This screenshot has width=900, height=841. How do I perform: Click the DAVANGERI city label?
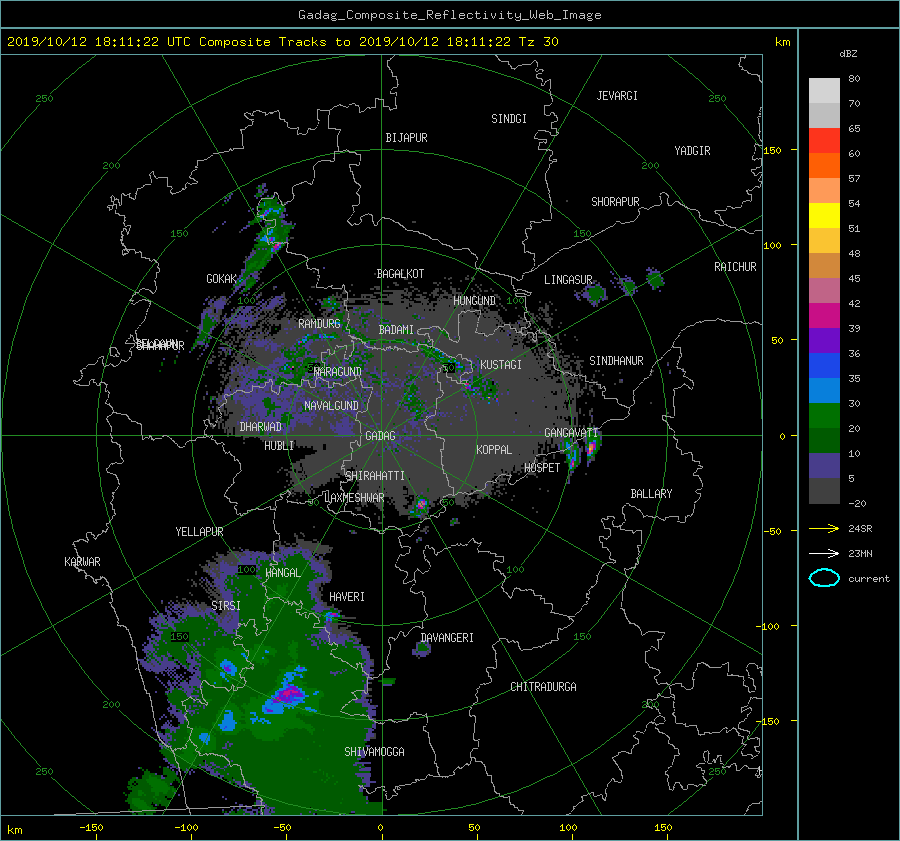coord(447,638)
